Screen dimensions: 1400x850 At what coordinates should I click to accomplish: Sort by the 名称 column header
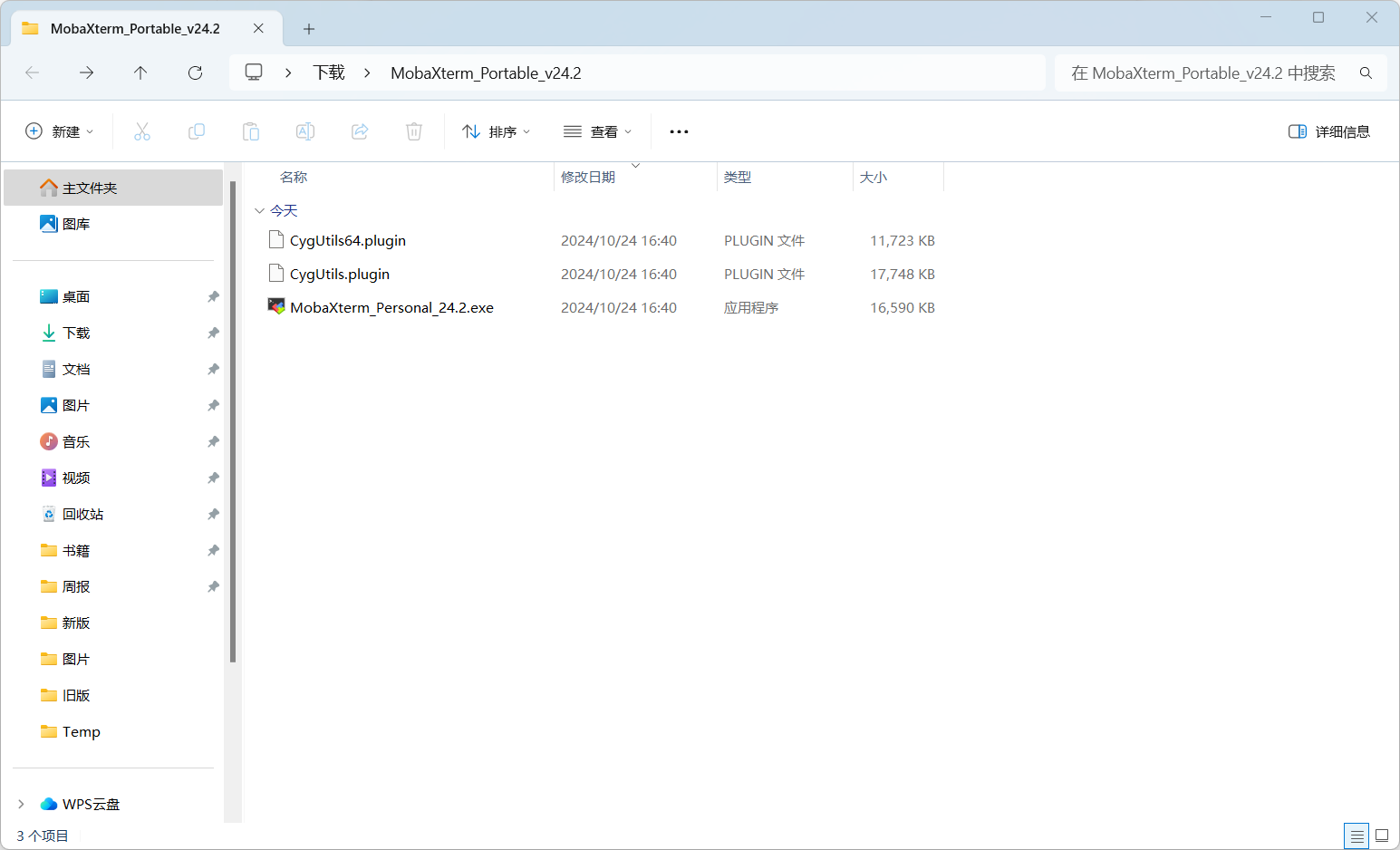point(294,177)
